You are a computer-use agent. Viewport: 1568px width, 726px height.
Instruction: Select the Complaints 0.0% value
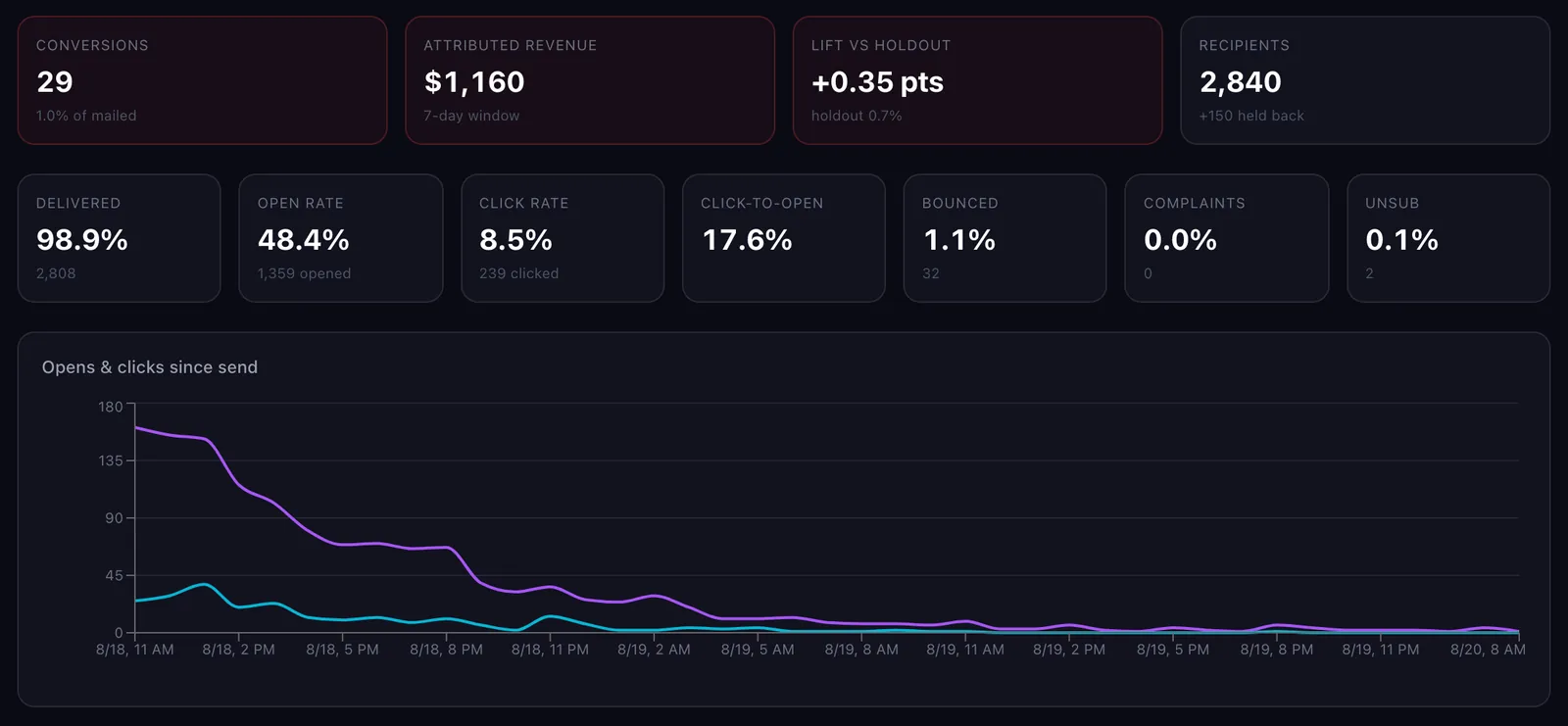pyautogui.click(x=1180, y=240)
